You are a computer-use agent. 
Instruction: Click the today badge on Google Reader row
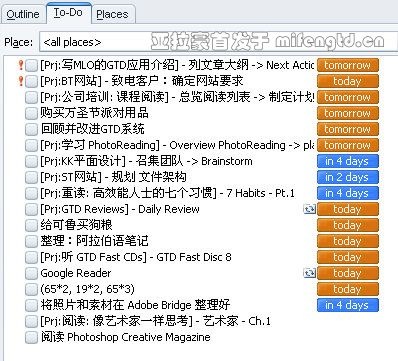click(x=348, y=273)
